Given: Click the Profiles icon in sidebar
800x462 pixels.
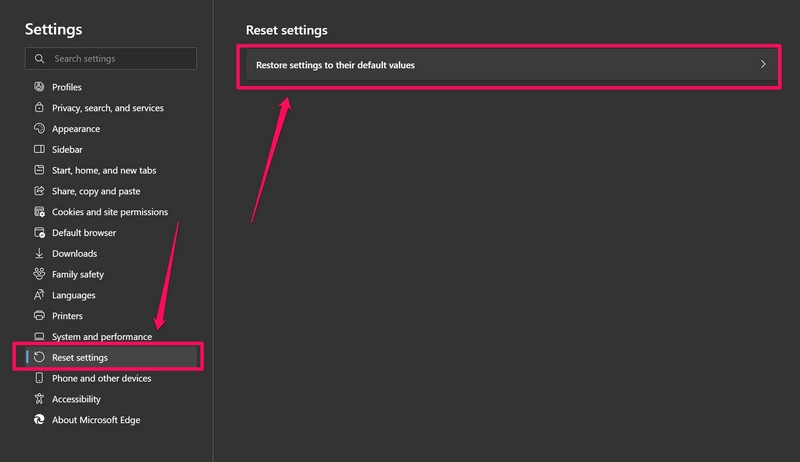Looking at the screenshot, I should pyautogui.click(x=39, y=87).
